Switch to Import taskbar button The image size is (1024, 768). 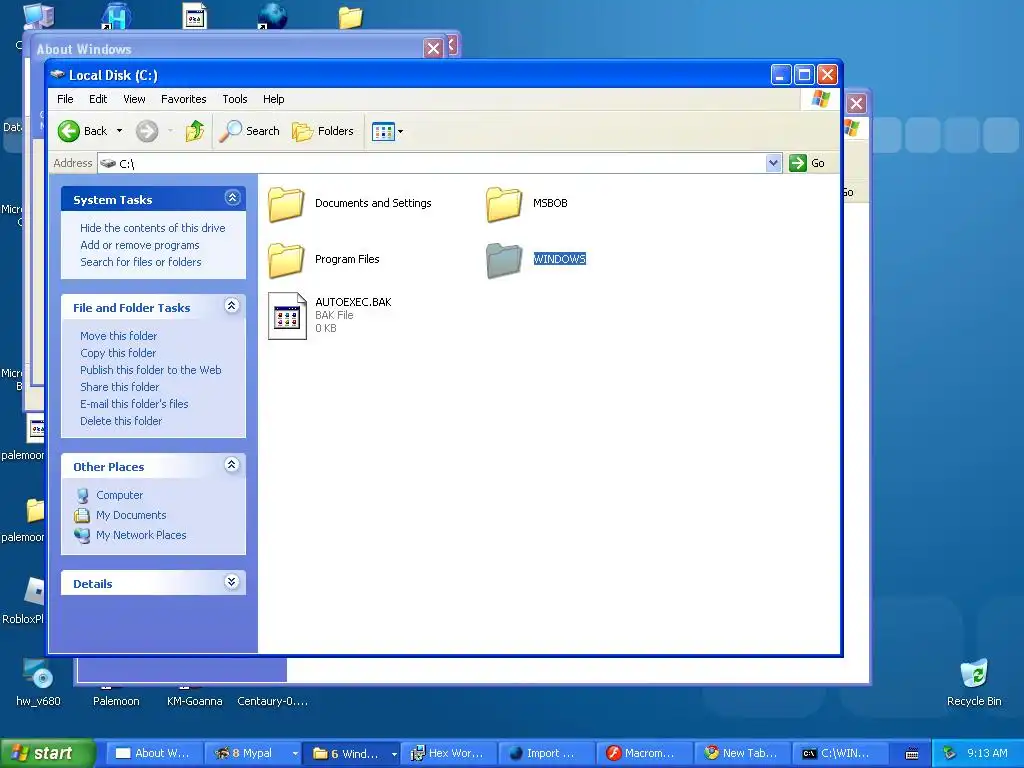tap(546, 754)
